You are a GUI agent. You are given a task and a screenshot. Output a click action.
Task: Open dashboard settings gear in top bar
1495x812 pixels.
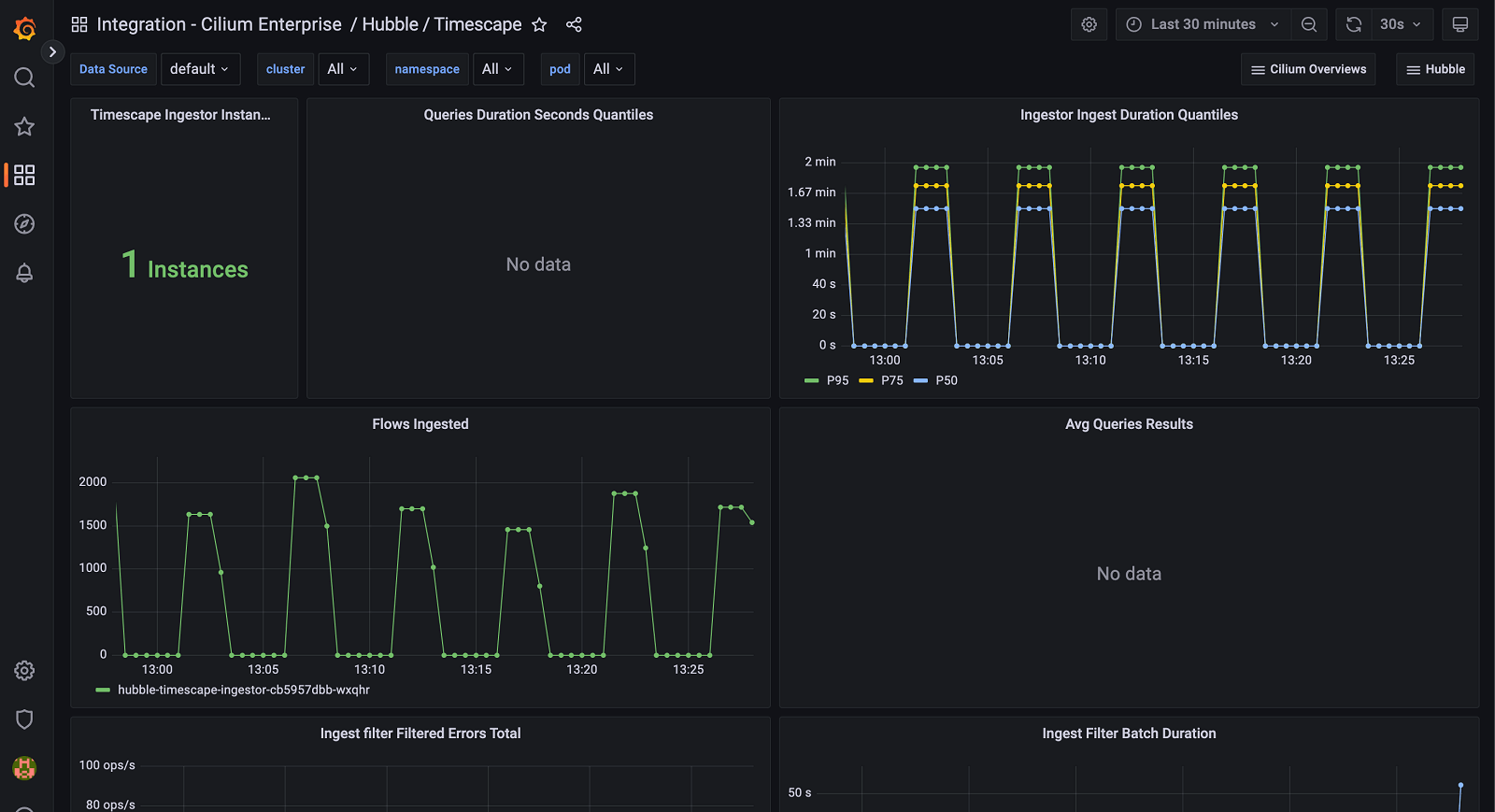[x=1089, y=24]
